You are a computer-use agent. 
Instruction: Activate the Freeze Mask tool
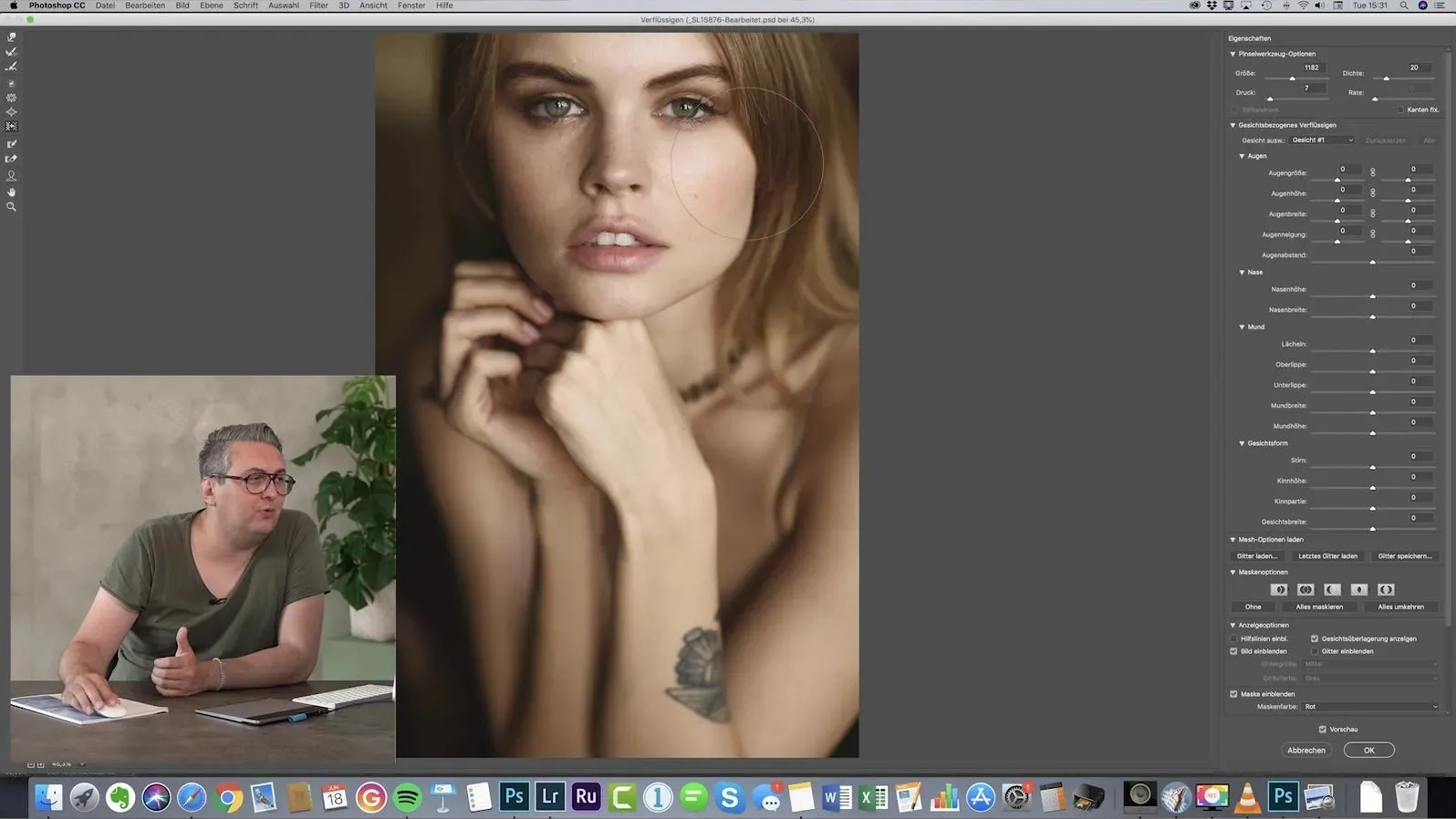point(12,143)
